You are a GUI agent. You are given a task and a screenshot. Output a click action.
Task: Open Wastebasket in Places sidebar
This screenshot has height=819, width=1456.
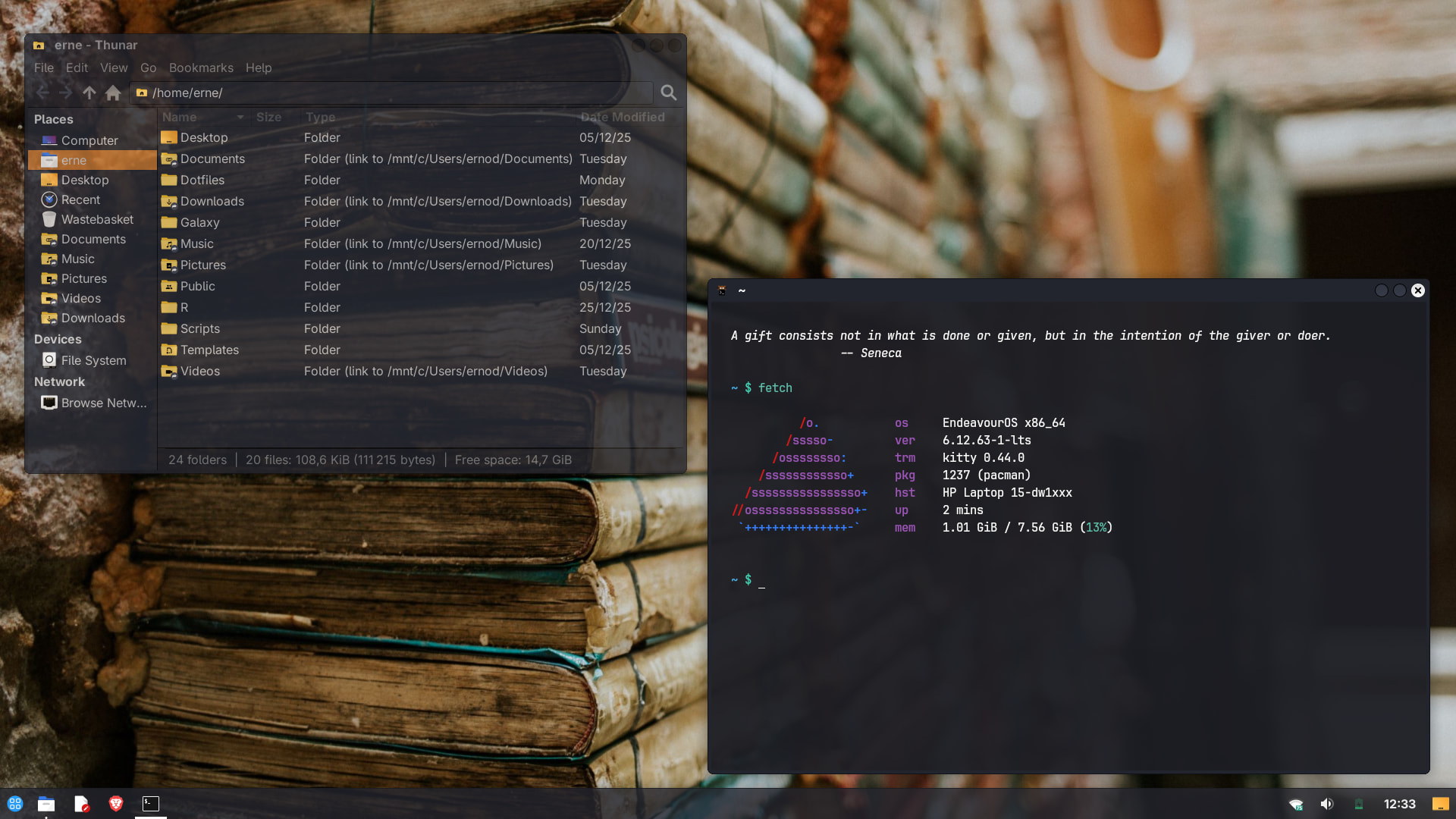coord(97,219)
